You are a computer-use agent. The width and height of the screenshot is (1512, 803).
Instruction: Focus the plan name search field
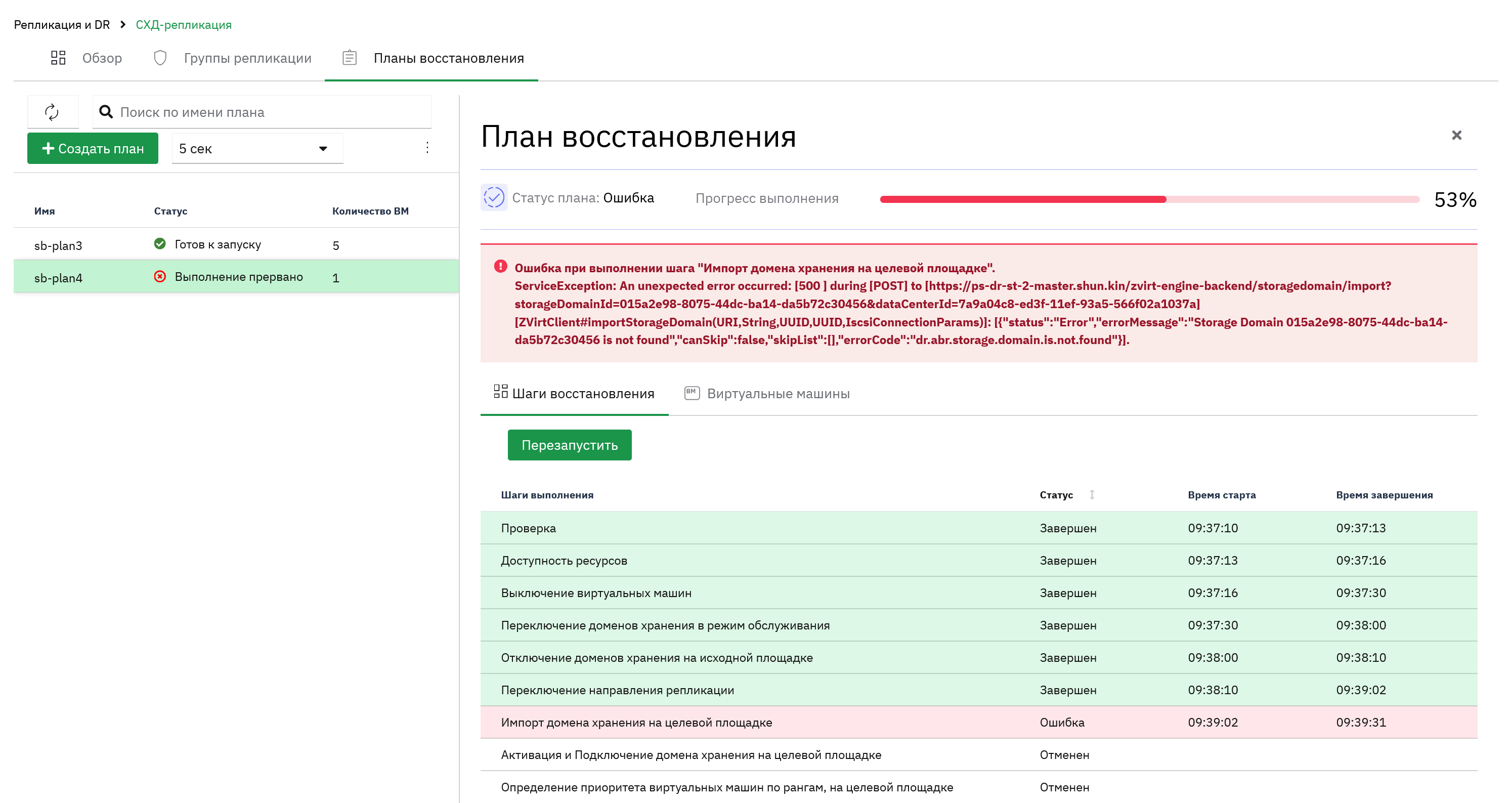262,112
